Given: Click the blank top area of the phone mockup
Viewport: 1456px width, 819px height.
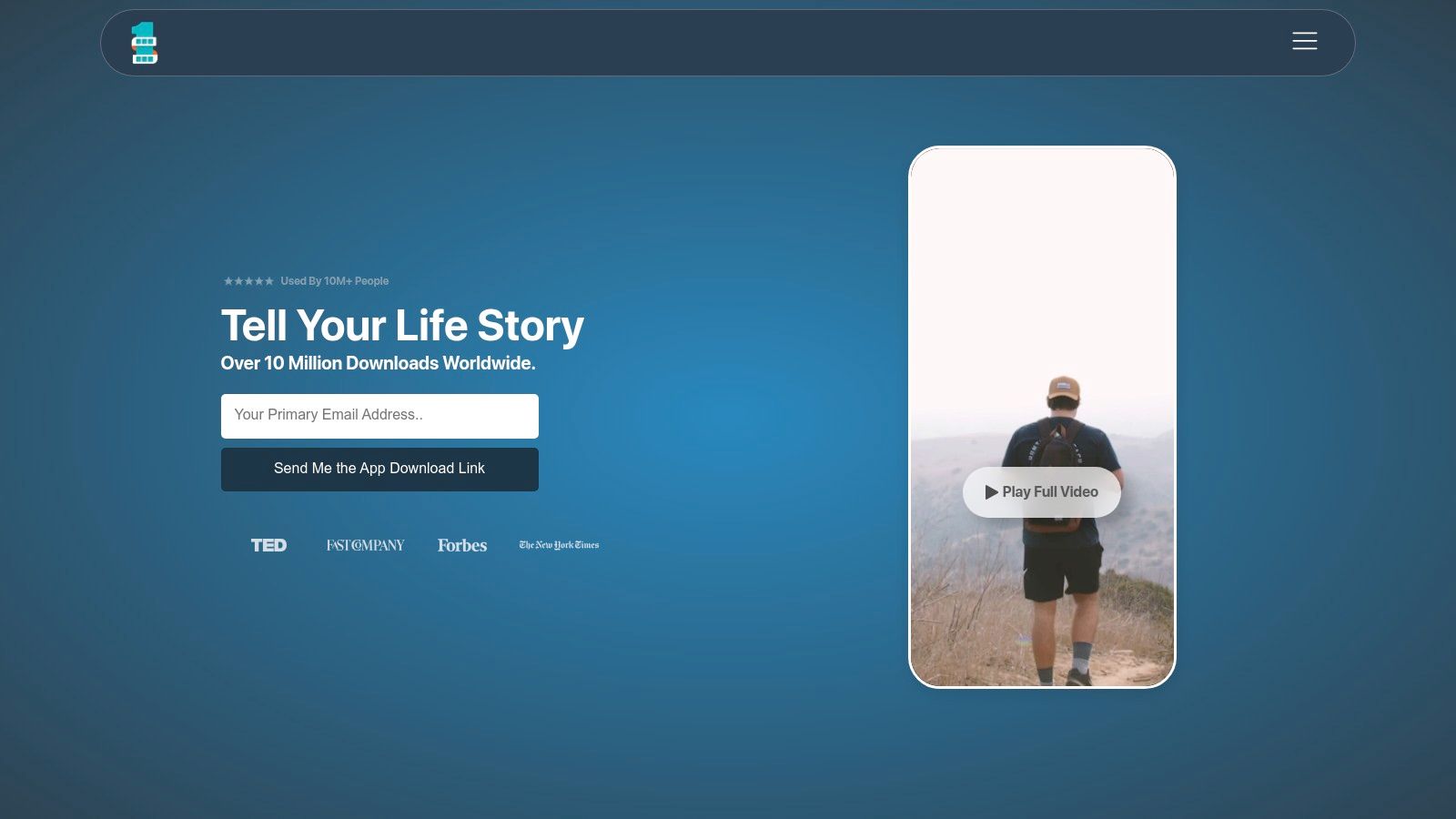Looking at the screenshot, I should click(x=1042, y=237).
